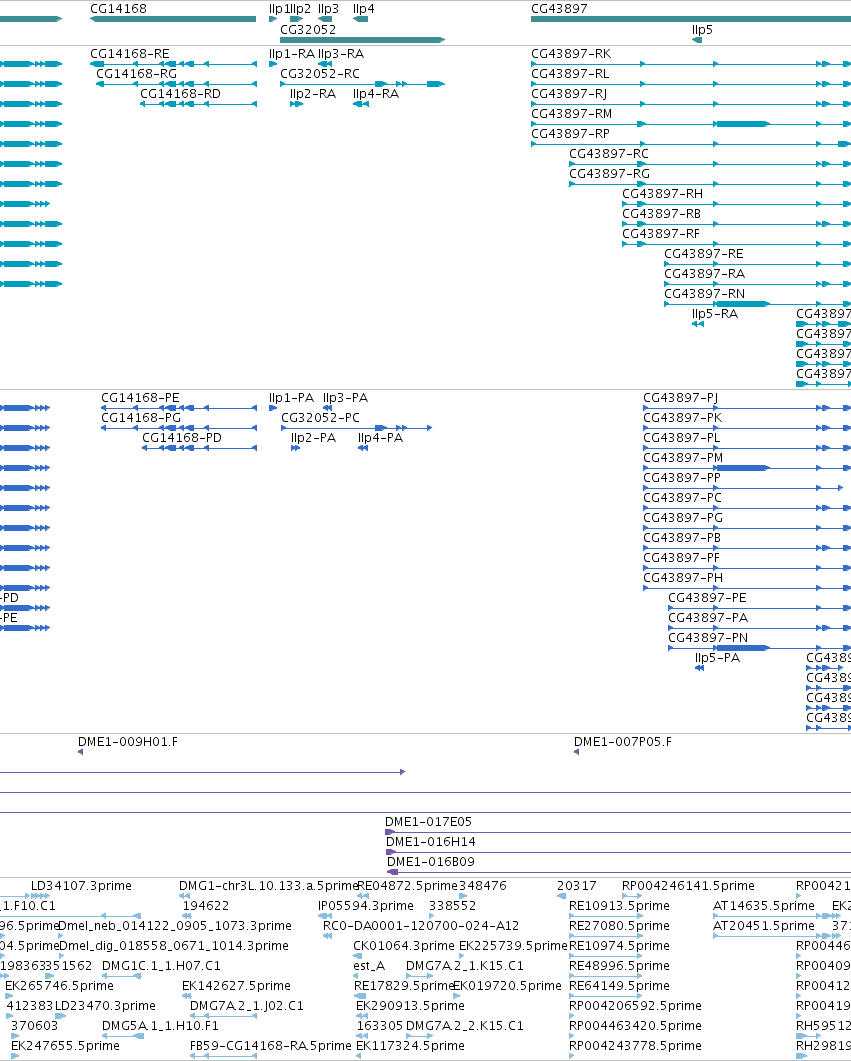Select the Ilp4 gene label
851x1061 pixels.
coord(363,9)
